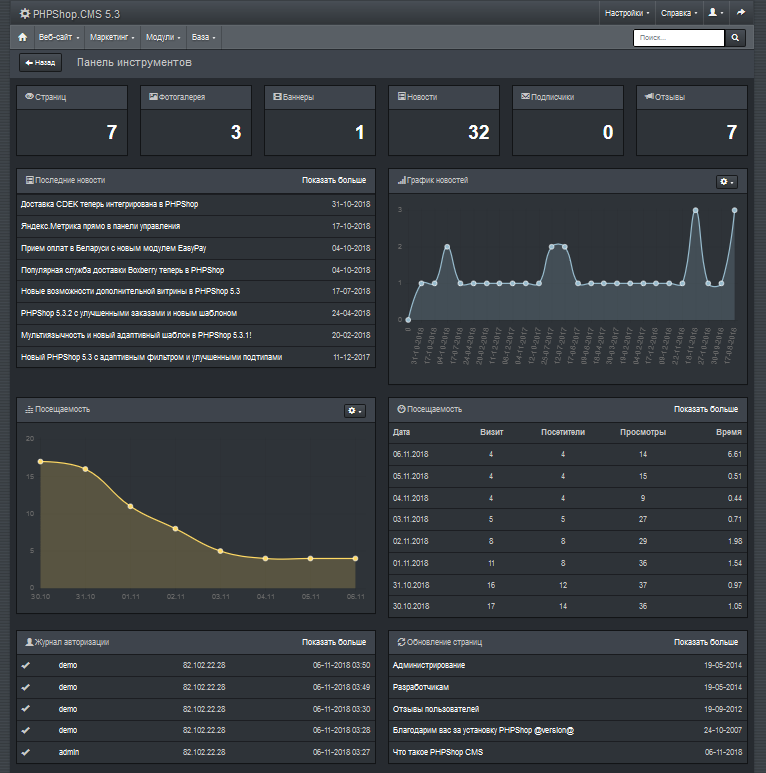The width and height of the screenshot is (766, 773).
Task: Click the eye icon beside Страниц
Action: tap(30, 97)
